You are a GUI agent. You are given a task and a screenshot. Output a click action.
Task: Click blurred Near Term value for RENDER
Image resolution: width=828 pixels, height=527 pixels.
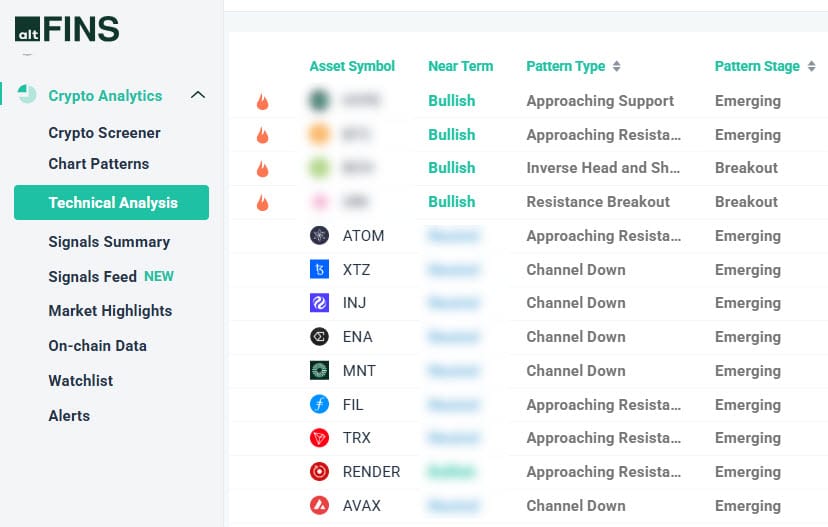[451, 472]
